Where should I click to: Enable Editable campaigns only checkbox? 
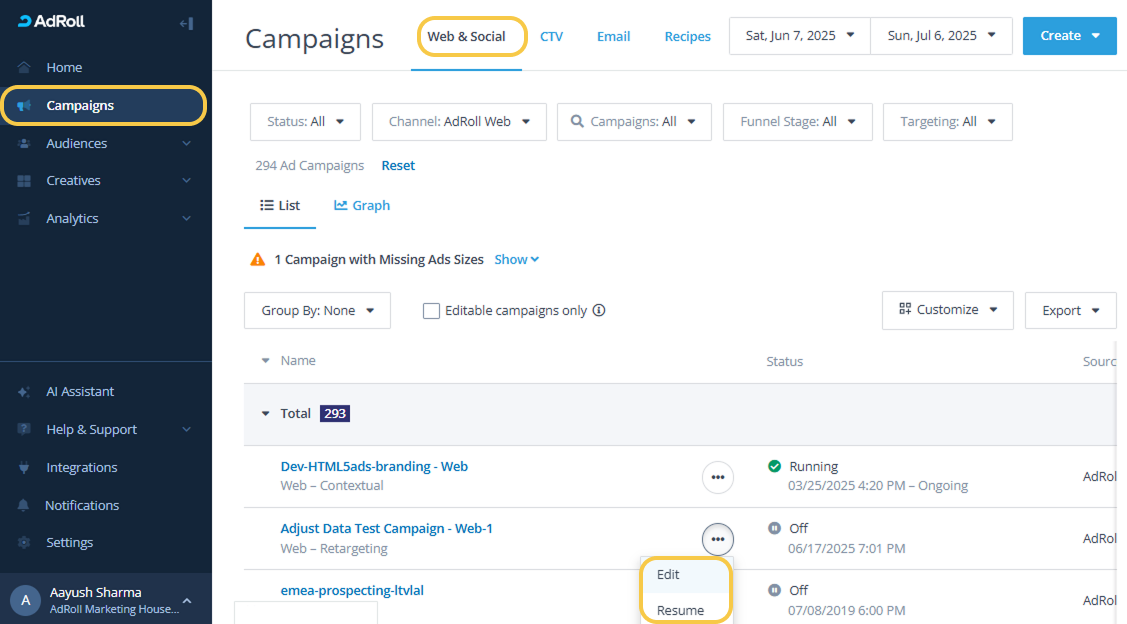point(431,311)
